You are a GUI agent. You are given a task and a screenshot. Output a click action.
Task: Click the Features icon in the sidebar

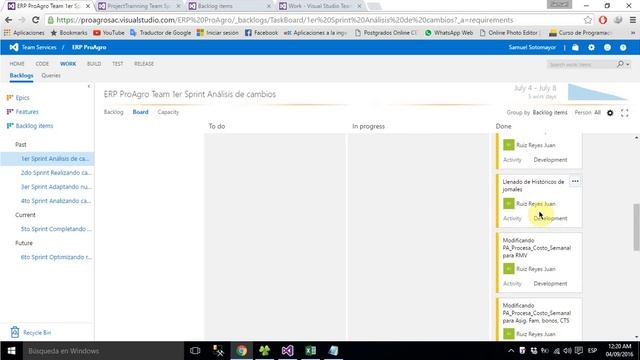click(10, 111)
